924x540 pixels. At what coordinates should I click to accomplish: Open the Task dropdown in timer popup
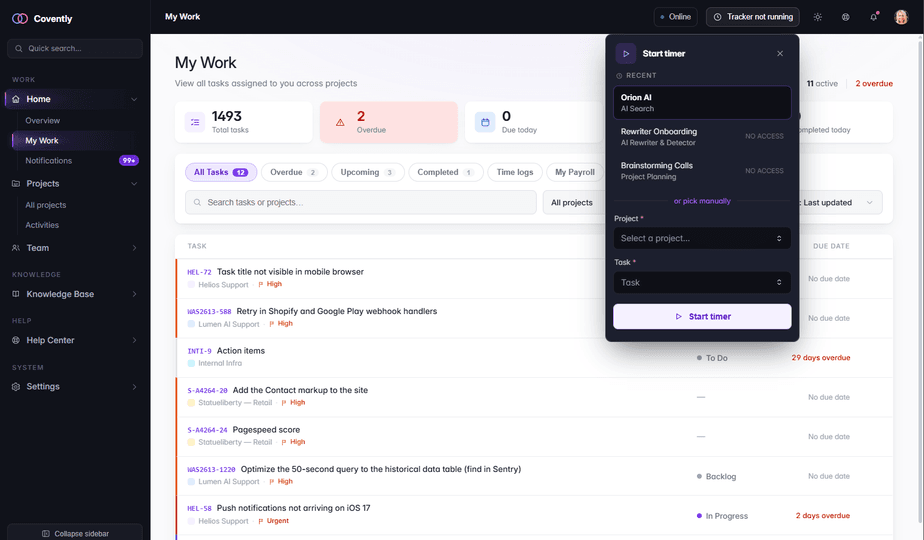(x=702, y=282)
